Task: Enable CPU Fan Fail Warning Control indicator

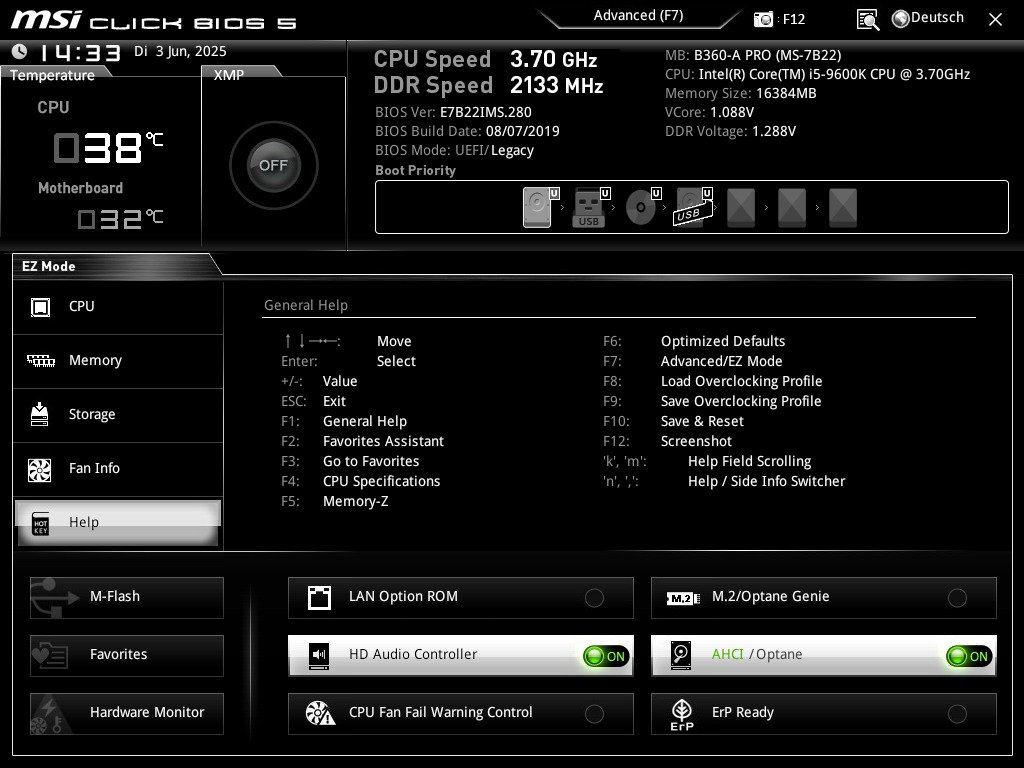Action: click(x=594, y=714)
